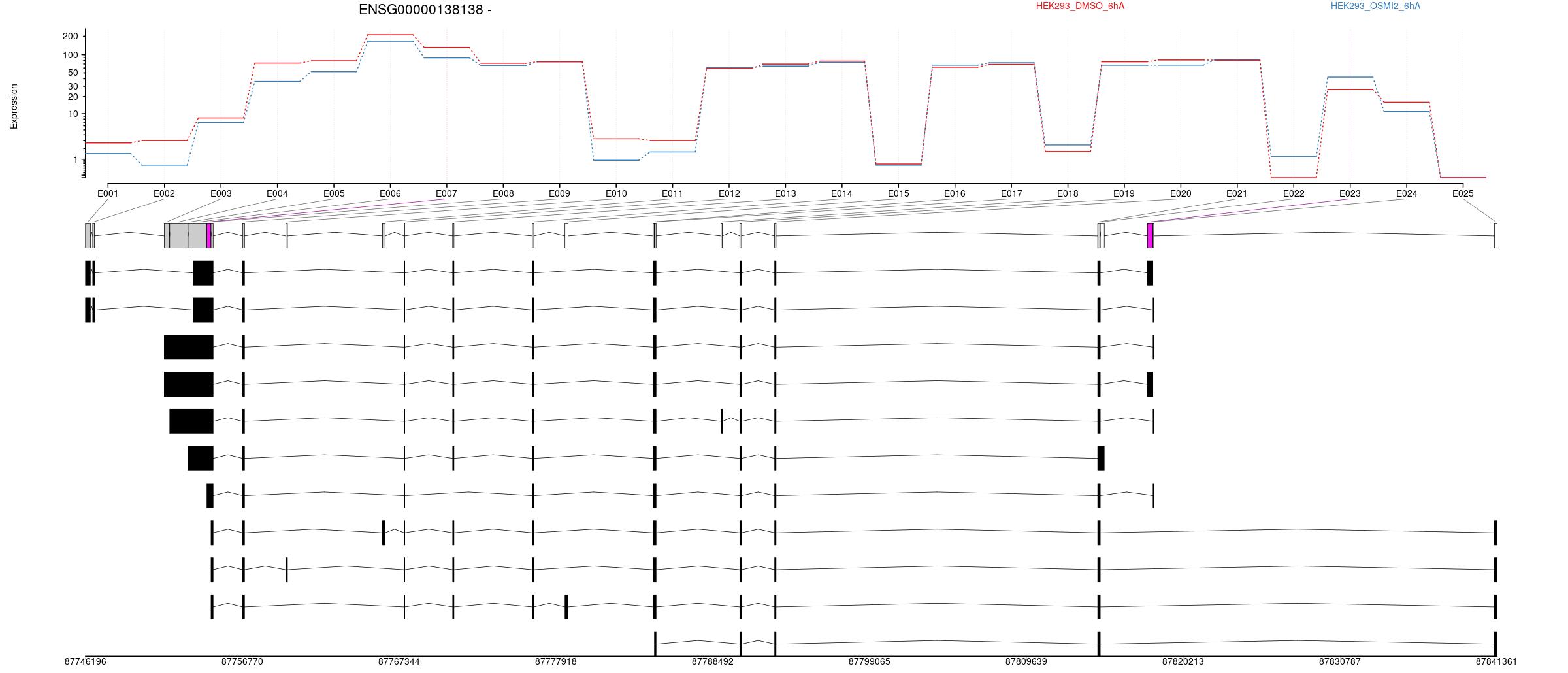
Task: Click genomic coordinate 87841361
Action: point(1496,661)
